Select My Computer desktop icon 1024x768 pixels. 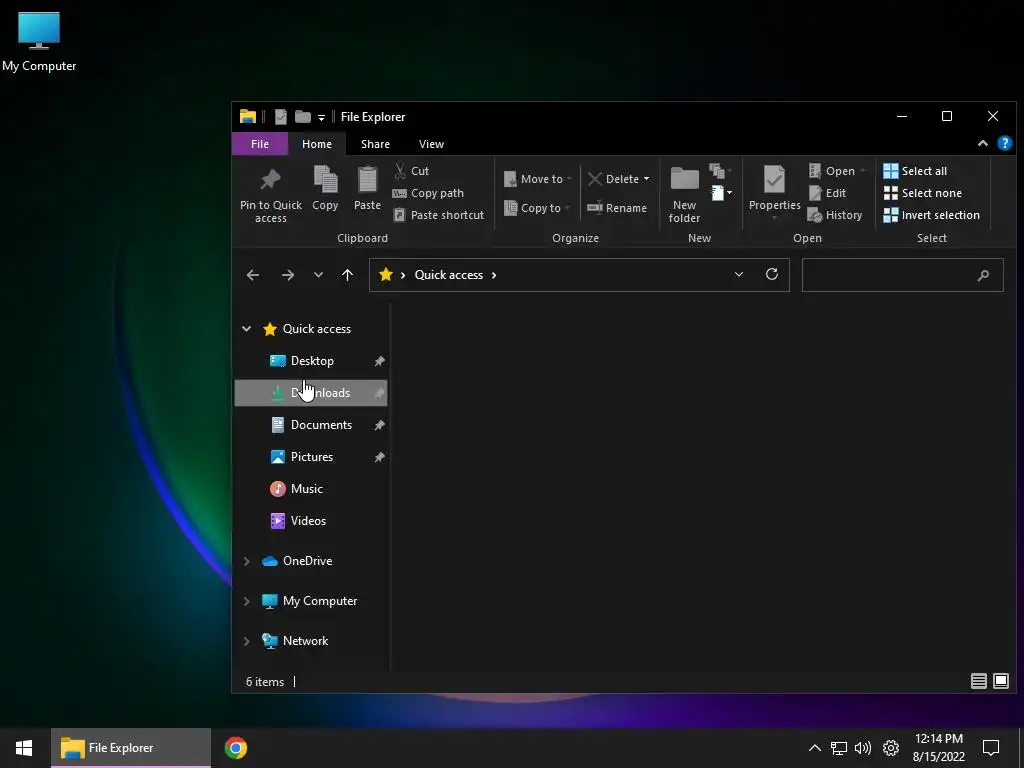pos(39,42)
